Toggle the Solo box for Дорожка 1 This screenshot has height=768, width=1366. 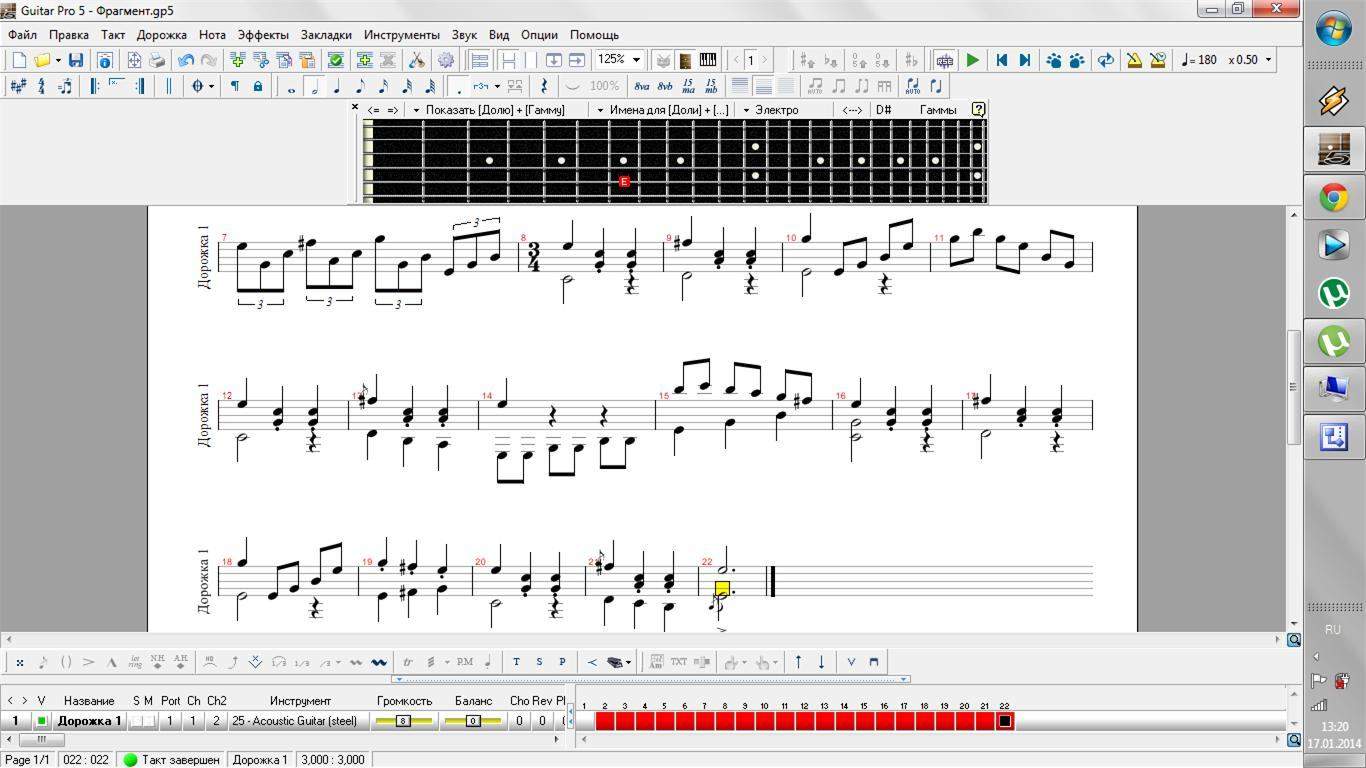(x=137, y=721)
